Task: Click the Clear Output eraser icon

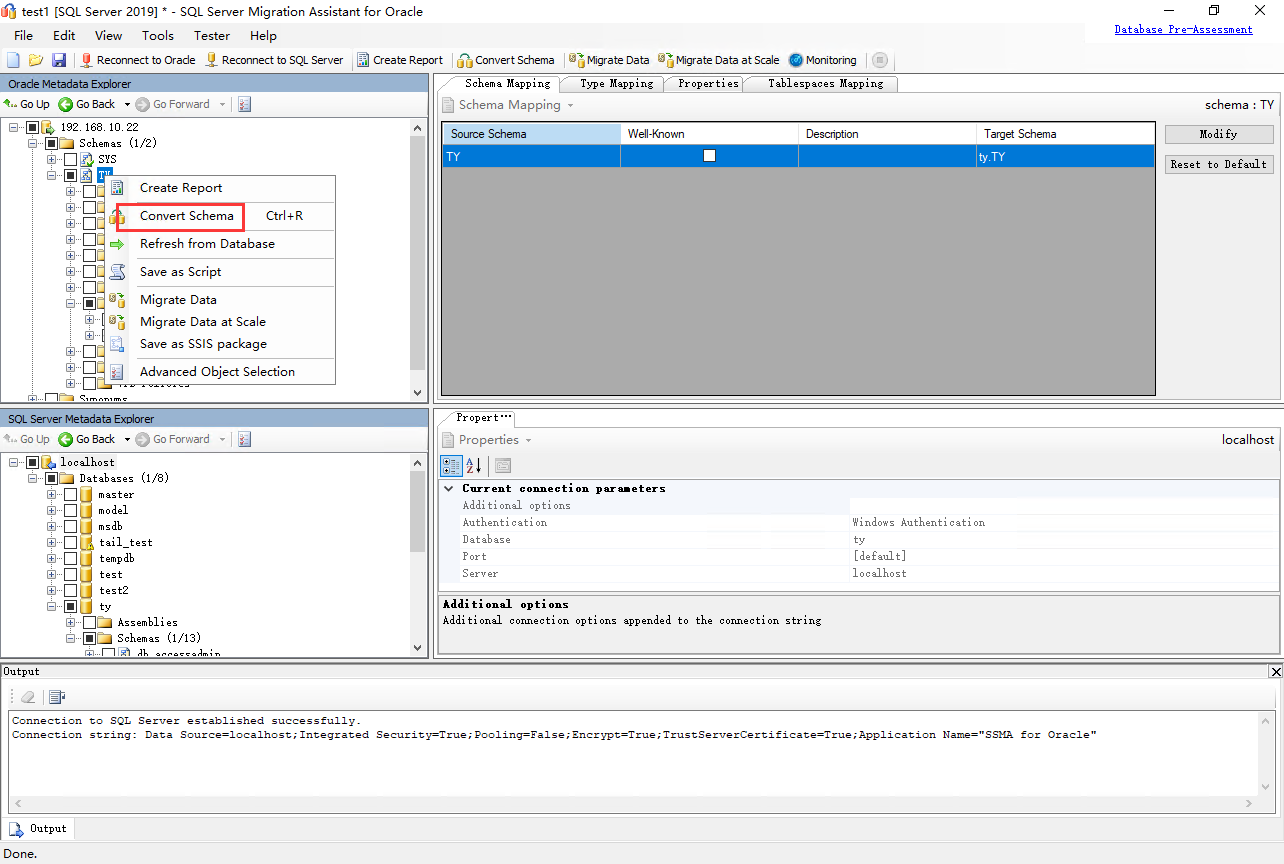Action: pyautogui.click(x=28, y=697)
